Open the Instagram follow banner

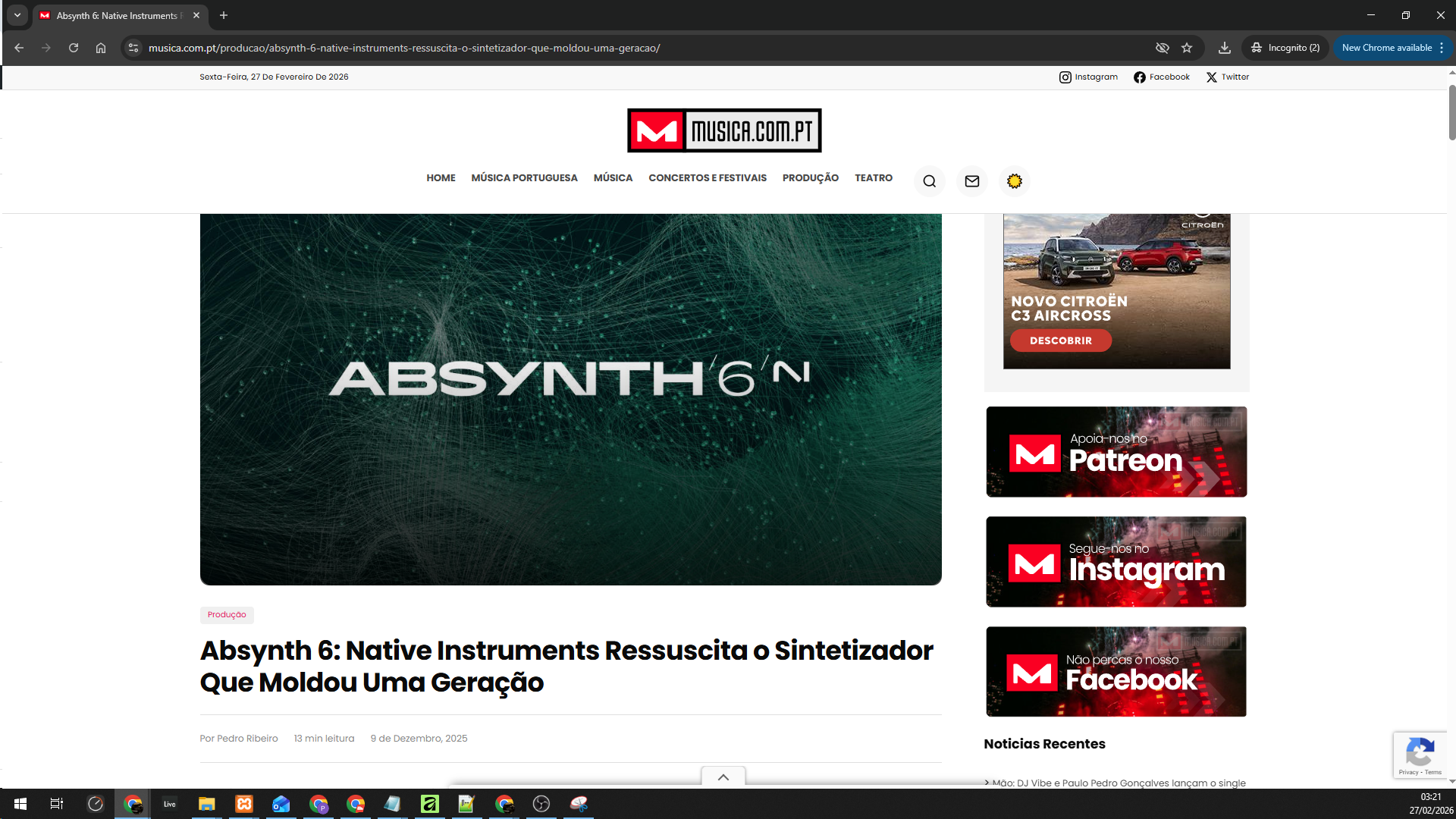tap(1116, 562)
